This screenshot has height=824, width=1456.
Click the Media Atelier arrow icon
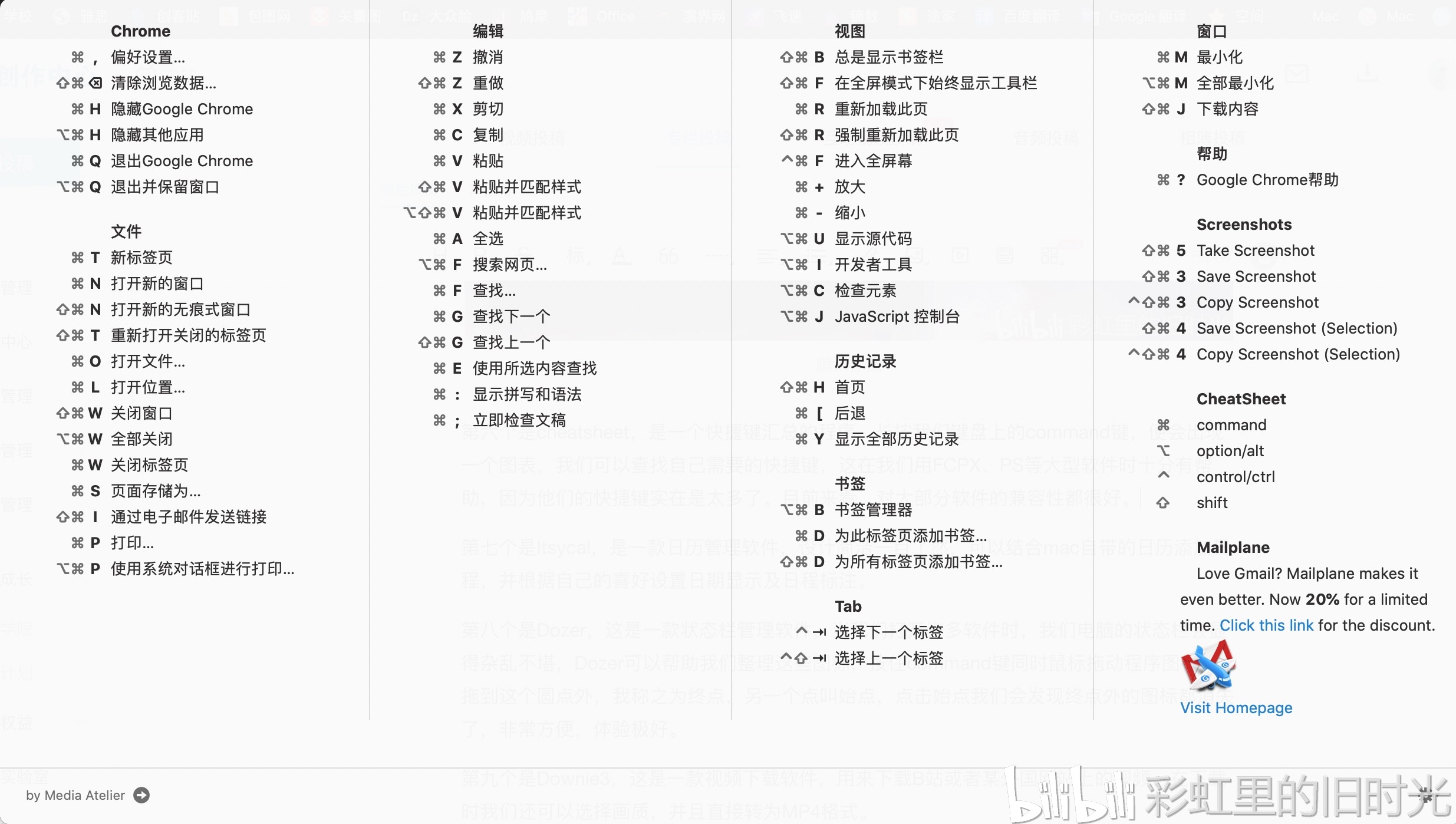143,794
